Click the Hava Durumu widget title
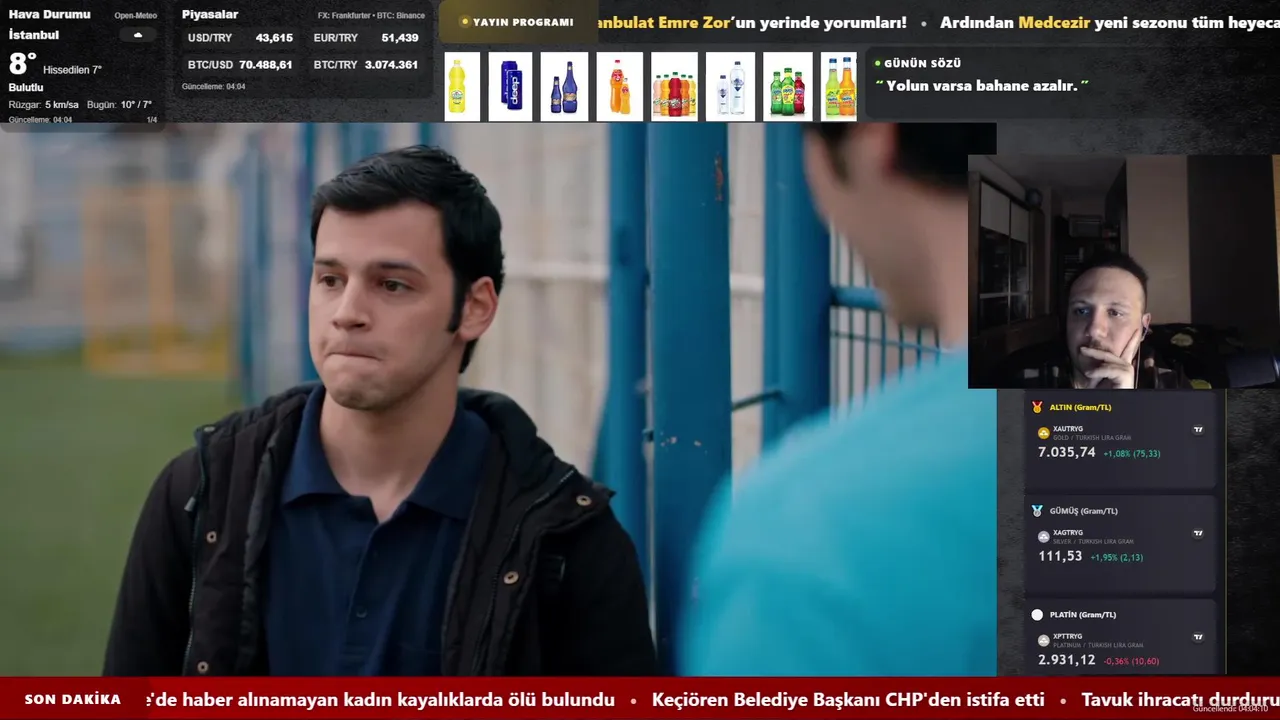Viewport: 1280px width, 720px height. click(49, 15)
